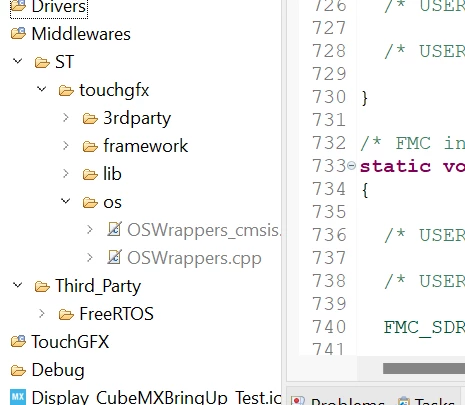Image resolution: width=465 pixels, height=405 pixels.
Task: Click the lib folder icon
Action: [x=90, y=174]
